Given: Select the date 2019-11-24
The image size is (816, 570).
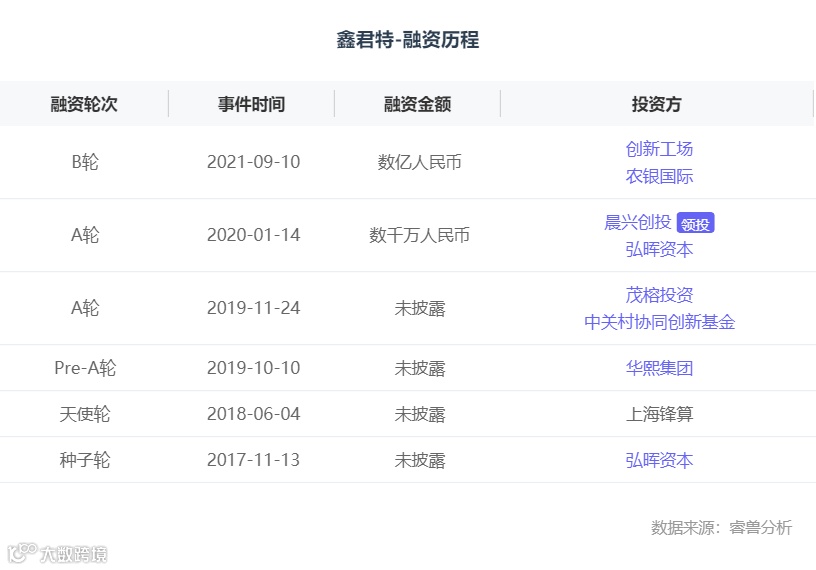Looking at the screenshot, I should (253, 308).
